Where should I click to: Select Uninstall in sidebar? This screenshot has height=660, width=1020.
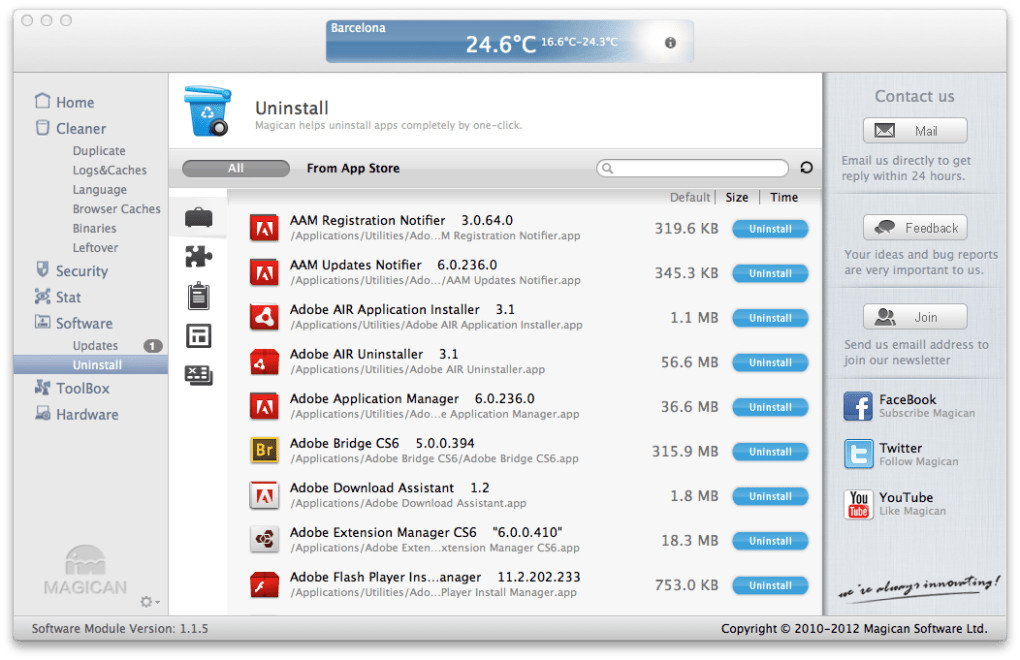tap(91, 365)
